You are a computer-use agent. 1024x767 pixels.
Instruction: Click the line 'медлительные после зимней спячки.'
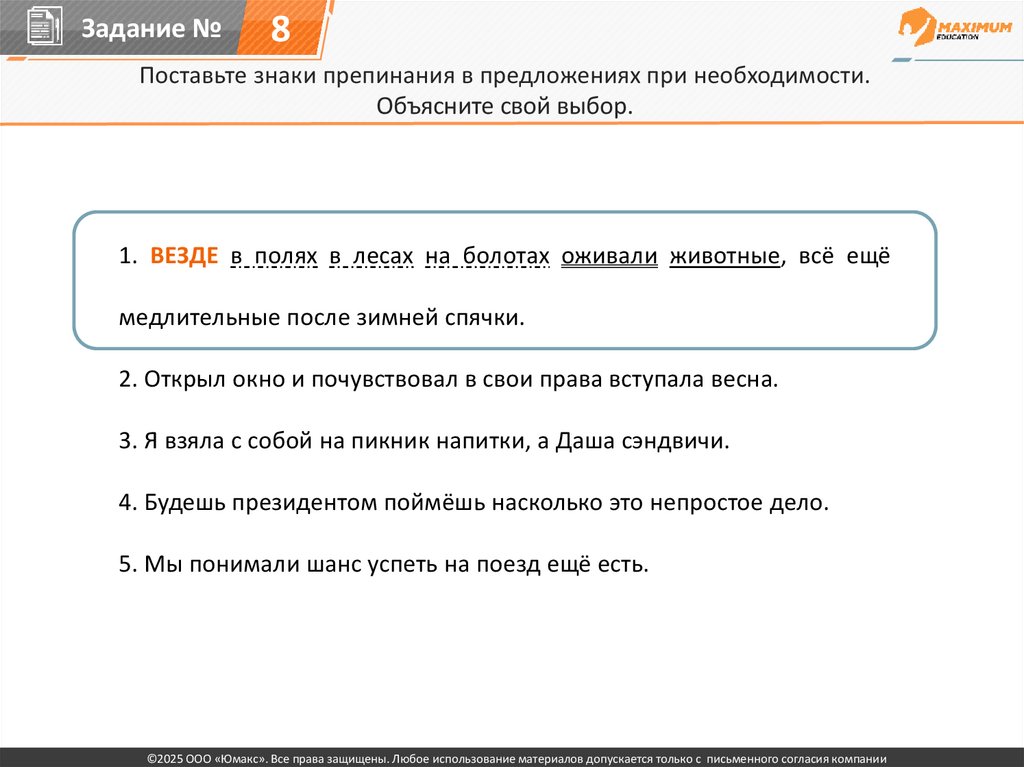pos(321,318)
